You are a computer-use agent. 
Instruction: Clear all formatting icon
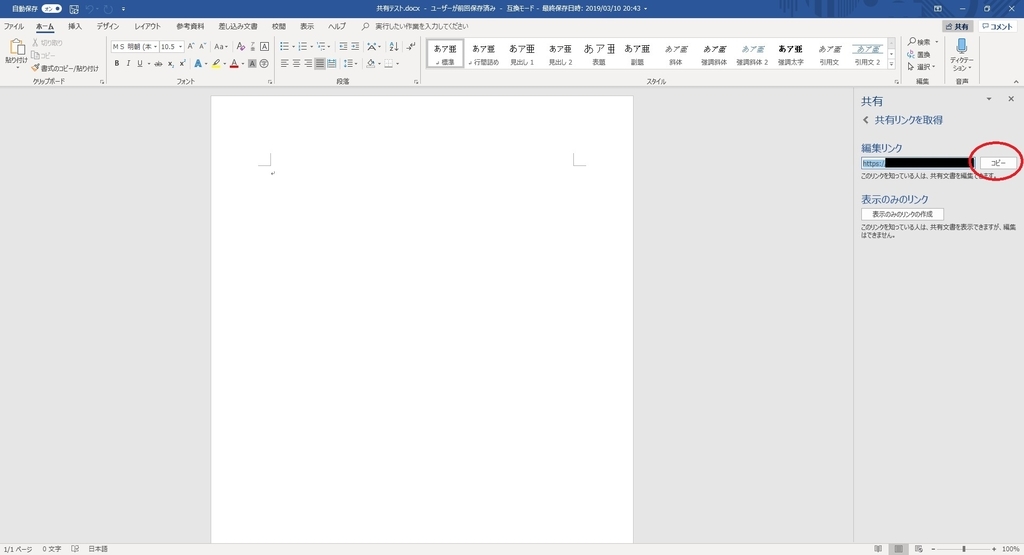[x=240, y=46]
